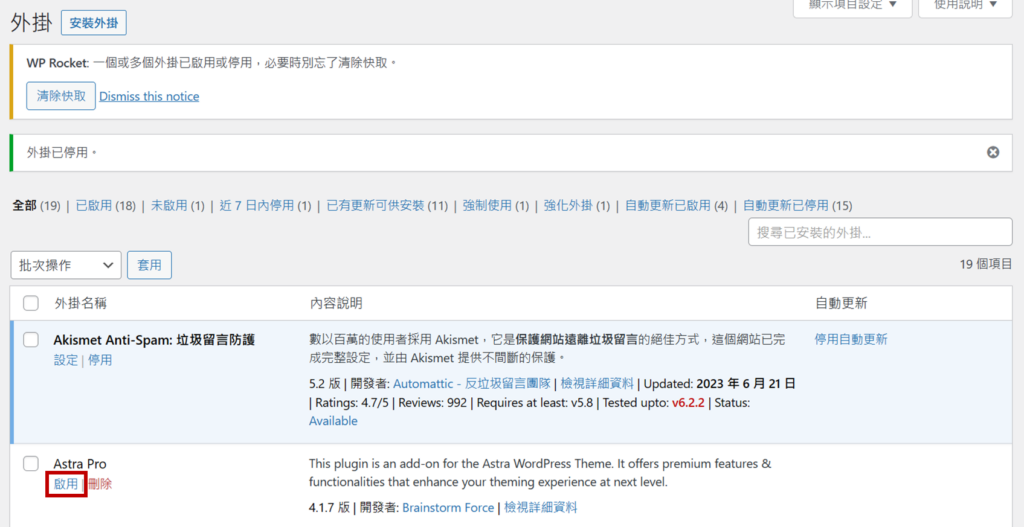Click the 內容說明 column header
The height and width of the screenshot is (527, 1024).
[x=336, y=303]
